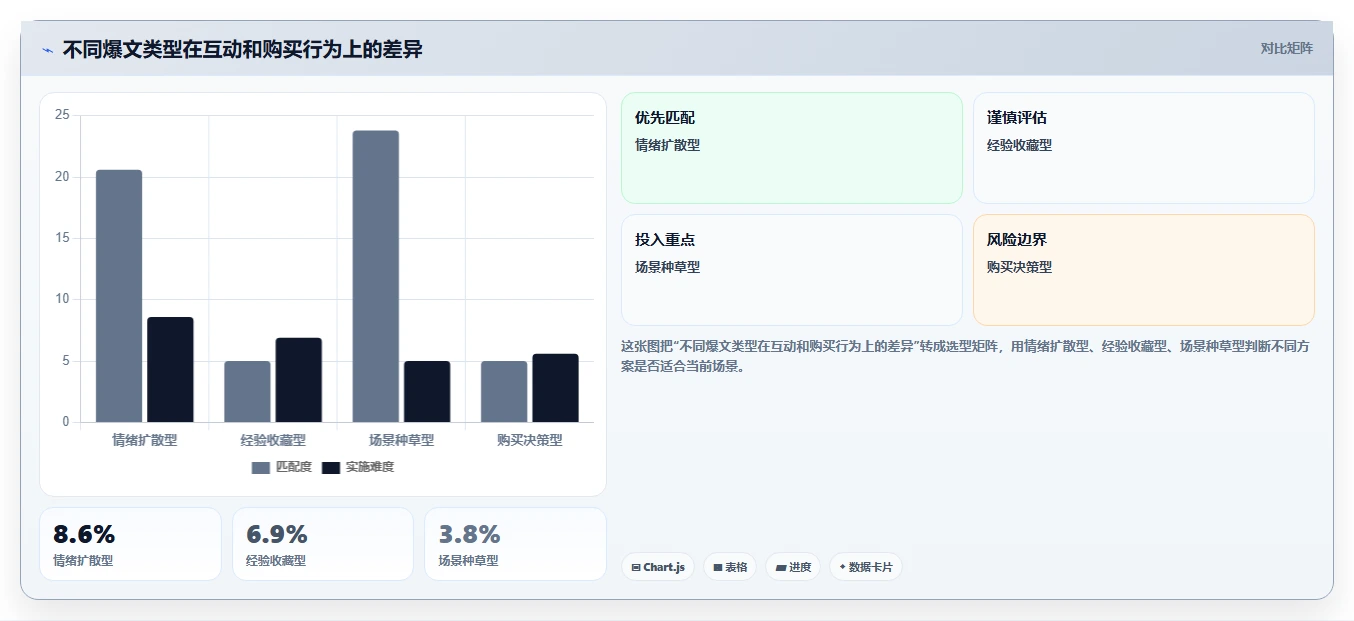This screenshot has width=1354, height=621.
Task: Click the lightning icon beside the title
Action: 47,50
